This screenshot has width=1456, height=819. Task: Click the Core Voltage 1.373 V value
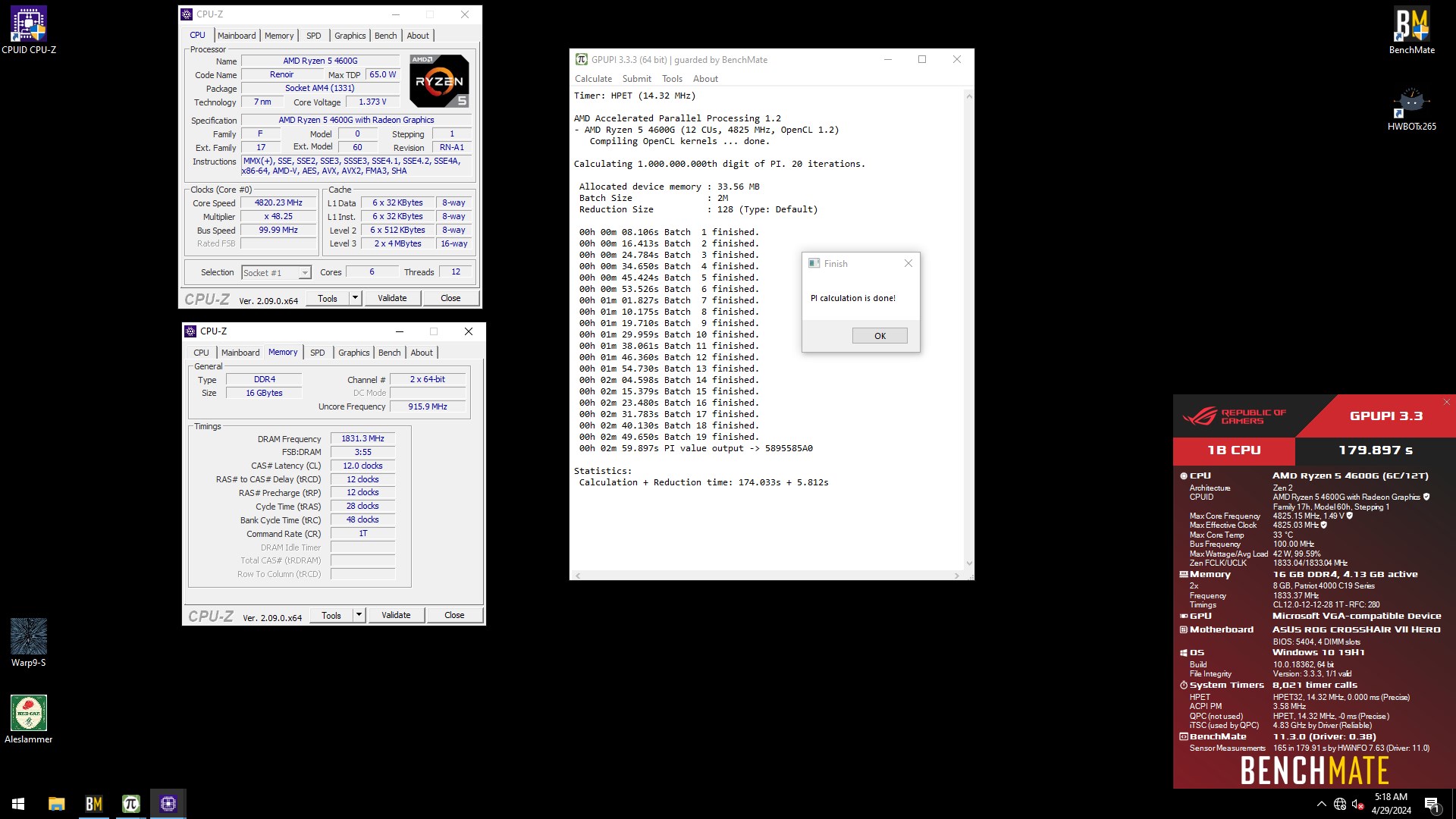click(372, 102)
